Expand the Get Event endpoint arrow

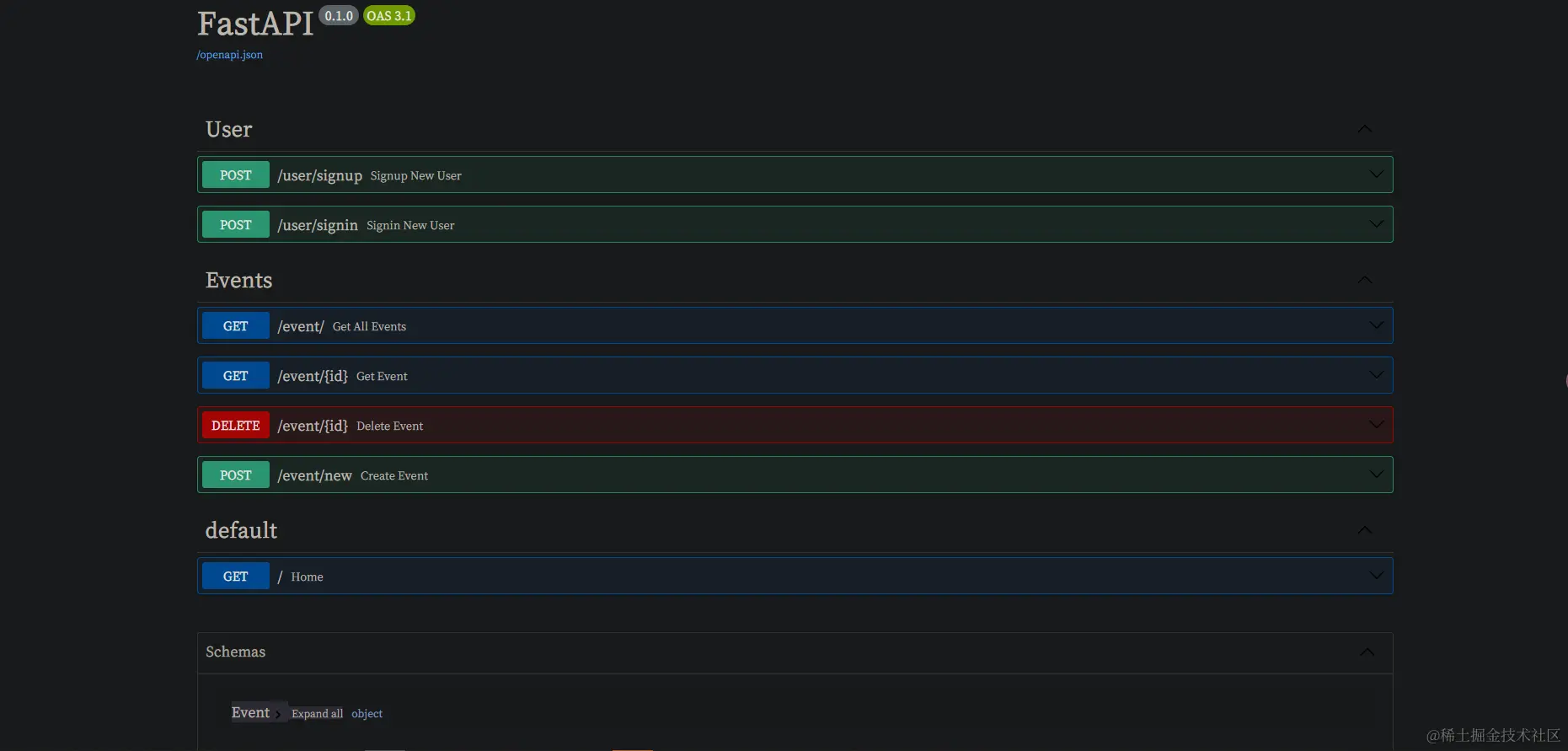[x=1376, y=375]
